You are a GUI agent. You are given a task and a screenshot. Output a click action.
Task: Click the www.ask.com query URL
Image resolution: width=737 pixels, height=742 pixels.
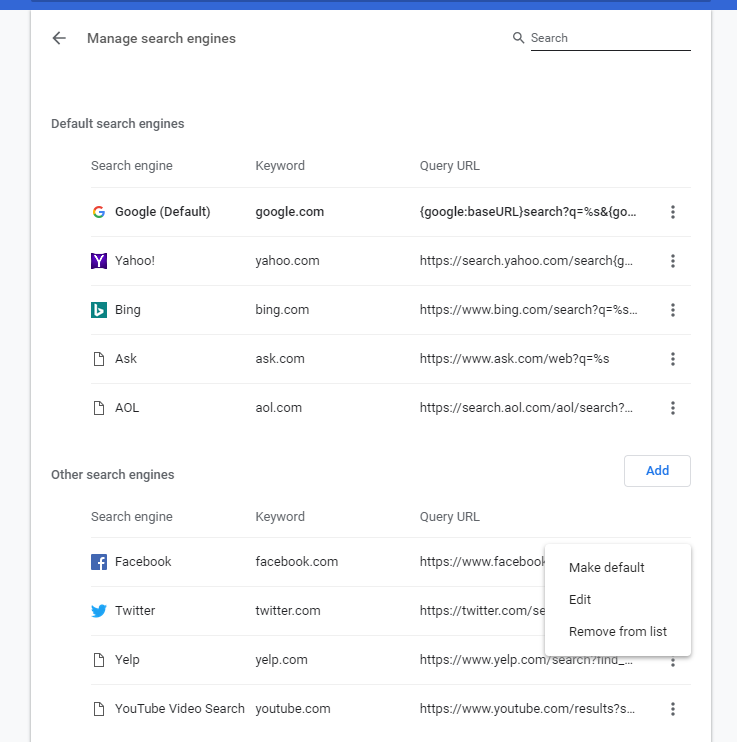click(x=515, y=359)
